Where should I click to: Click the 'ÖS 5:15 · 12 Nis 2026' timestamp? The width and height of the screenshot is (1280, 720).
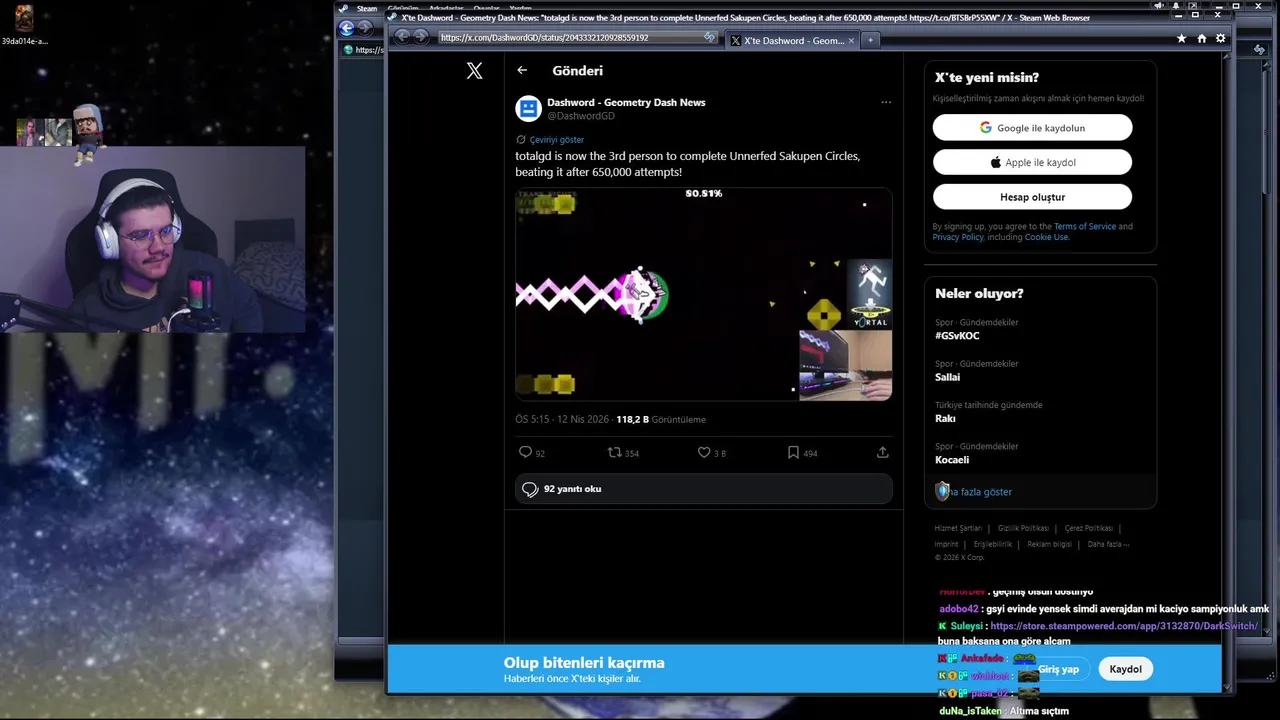tap(563, 420)
